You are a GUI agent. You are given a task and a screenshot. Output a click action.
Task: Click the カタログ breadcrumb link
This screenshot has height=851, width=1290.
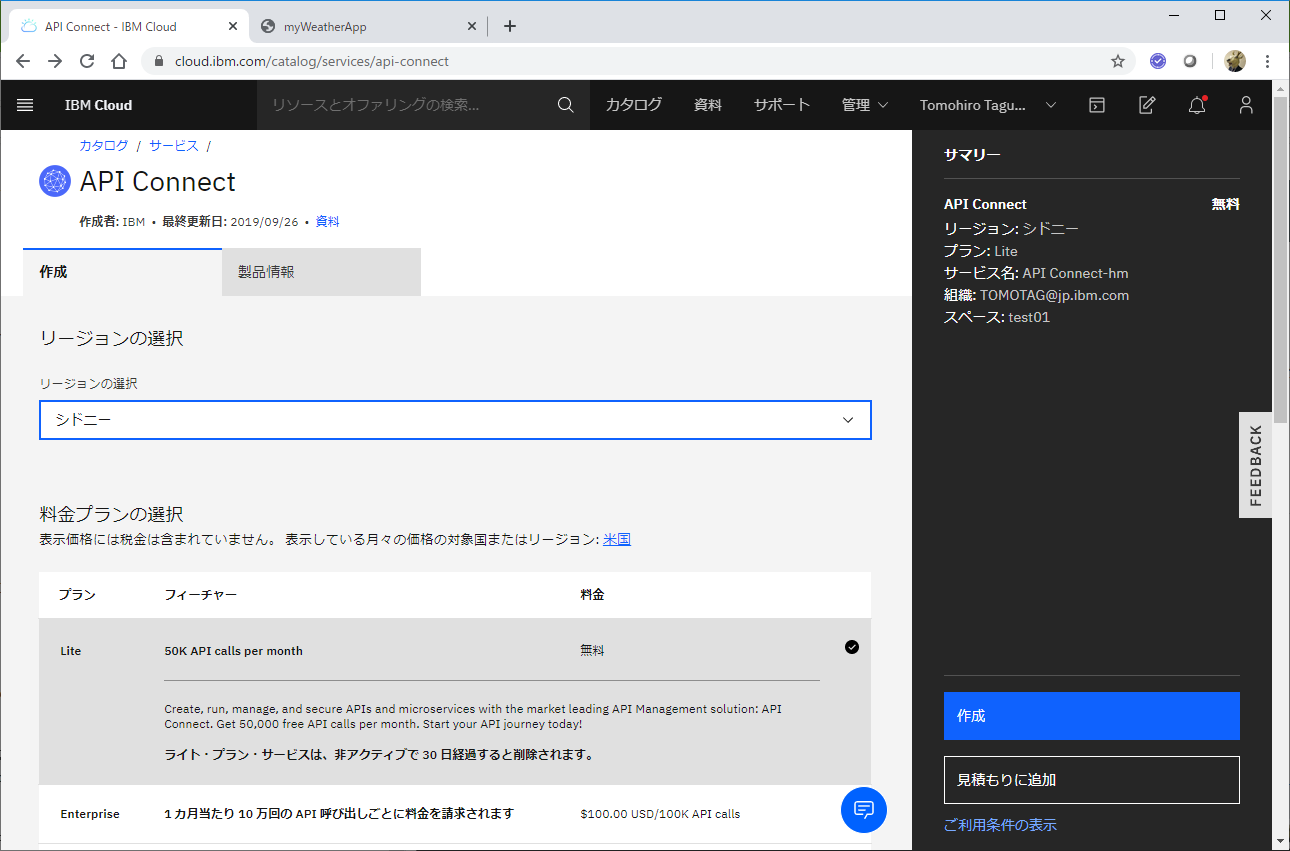[x=104, y=145]
